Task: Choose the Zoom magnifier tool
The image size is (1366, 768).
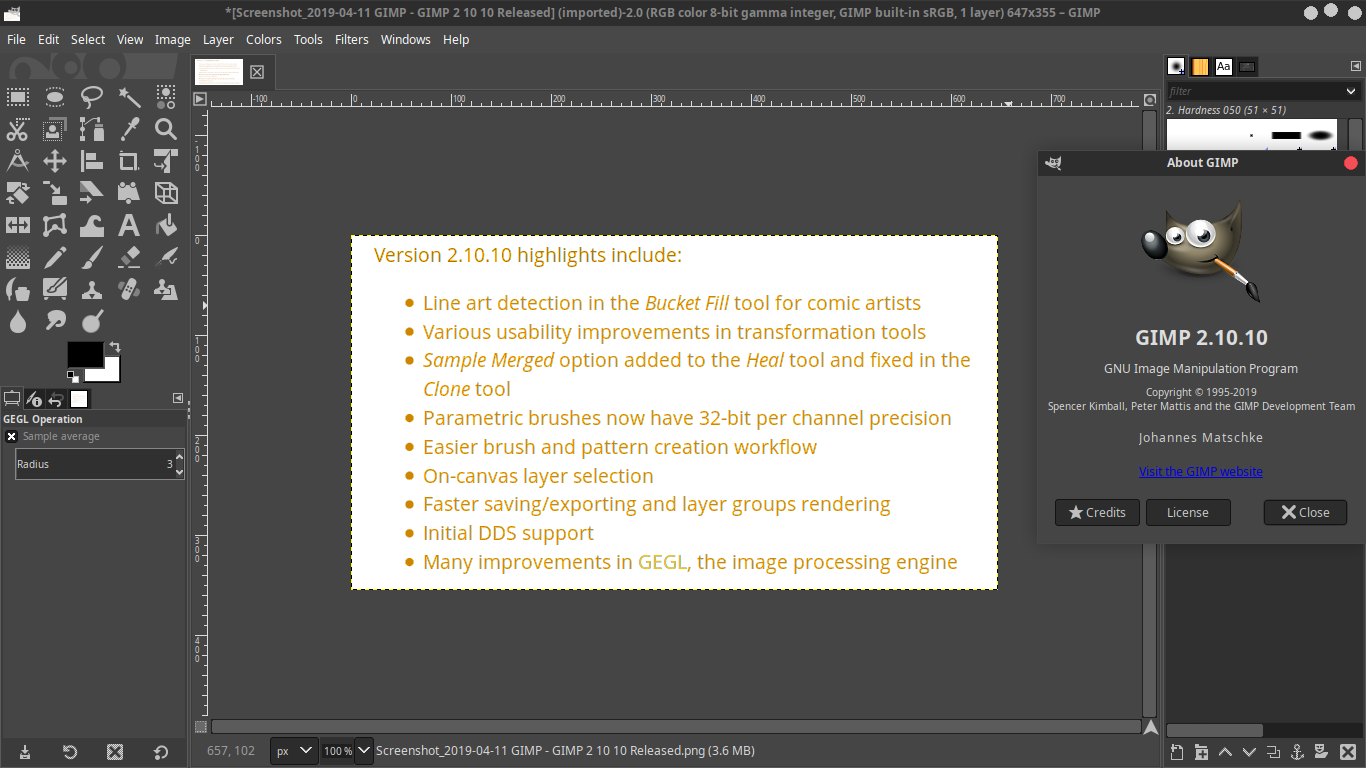Action: tap(166, 129)
